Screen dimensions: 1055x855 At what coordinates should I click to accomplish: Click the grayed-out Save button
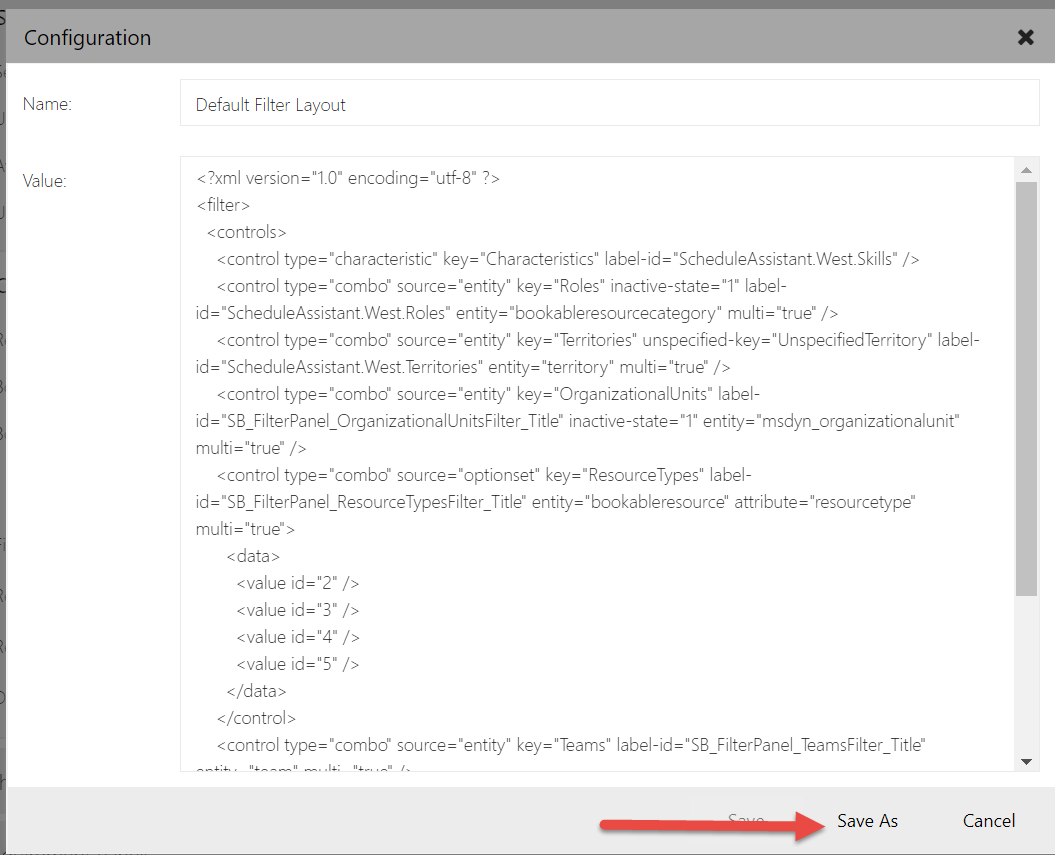point(745,818)
